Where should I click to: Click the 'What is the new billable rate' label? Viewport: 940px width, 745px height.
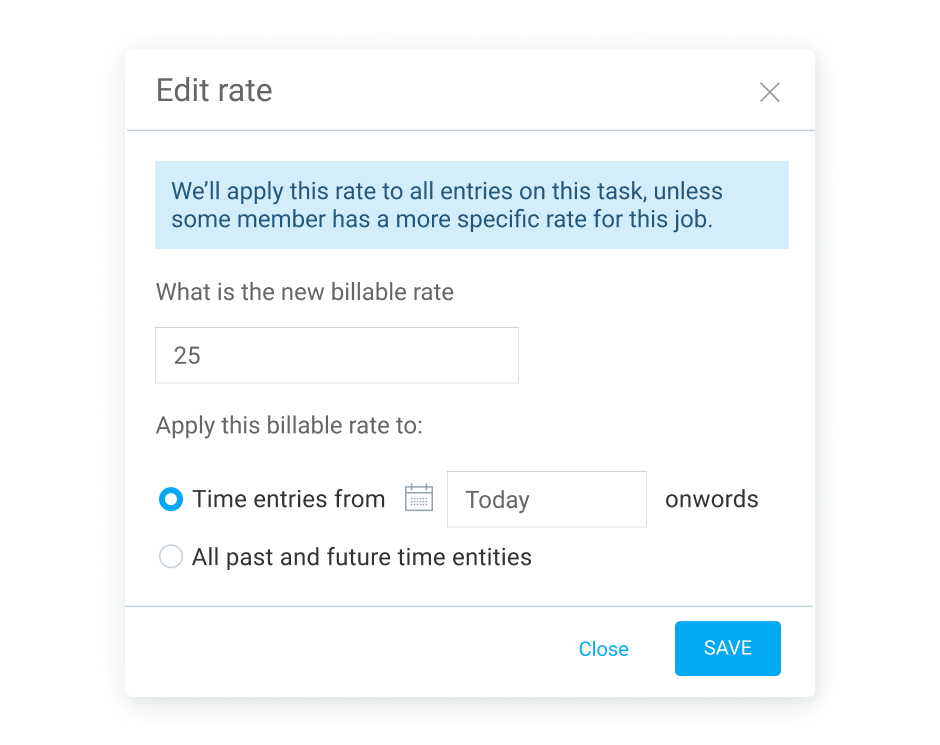point(304,292)
